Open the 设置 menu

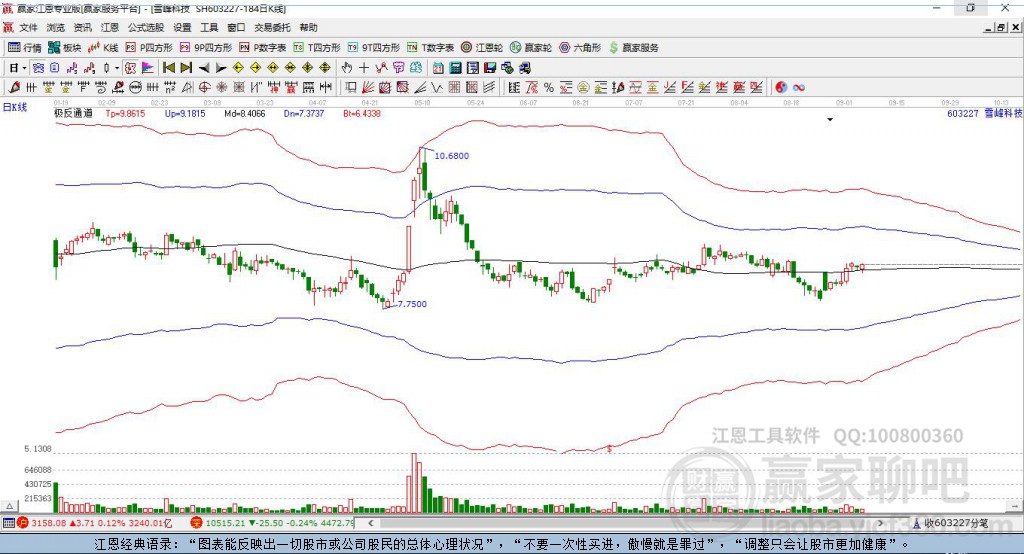[x=182, y=27]
